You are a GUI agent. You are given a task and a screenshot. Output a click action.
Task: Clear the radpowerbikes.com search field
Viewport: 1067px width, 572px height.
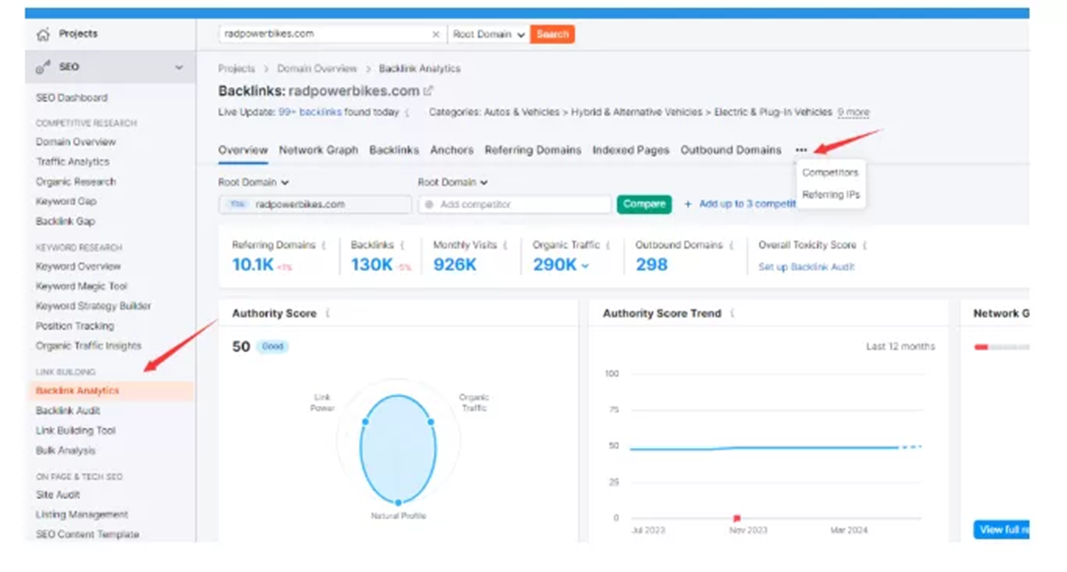click(x=436, y=34)
